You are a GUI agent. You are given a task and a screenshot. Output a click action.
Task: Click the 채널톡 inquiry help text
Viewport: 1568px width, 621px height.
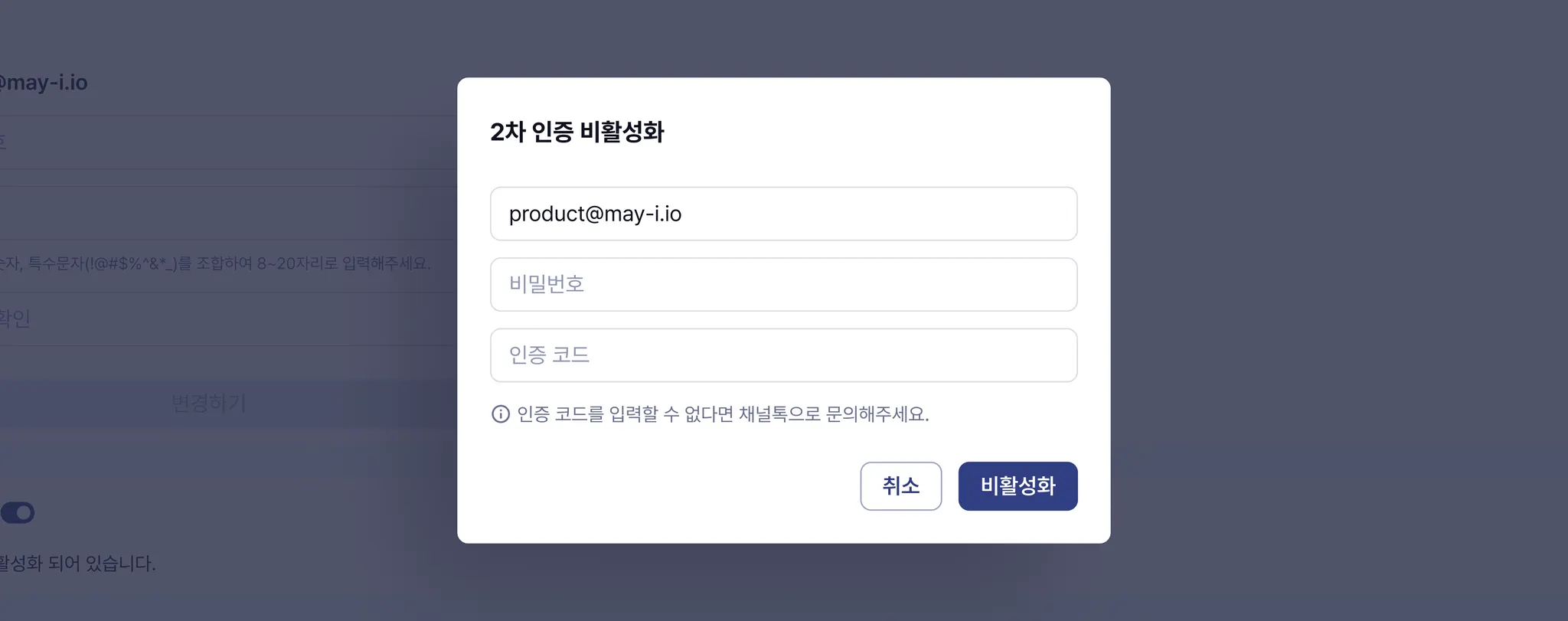(x=722, y=414)
